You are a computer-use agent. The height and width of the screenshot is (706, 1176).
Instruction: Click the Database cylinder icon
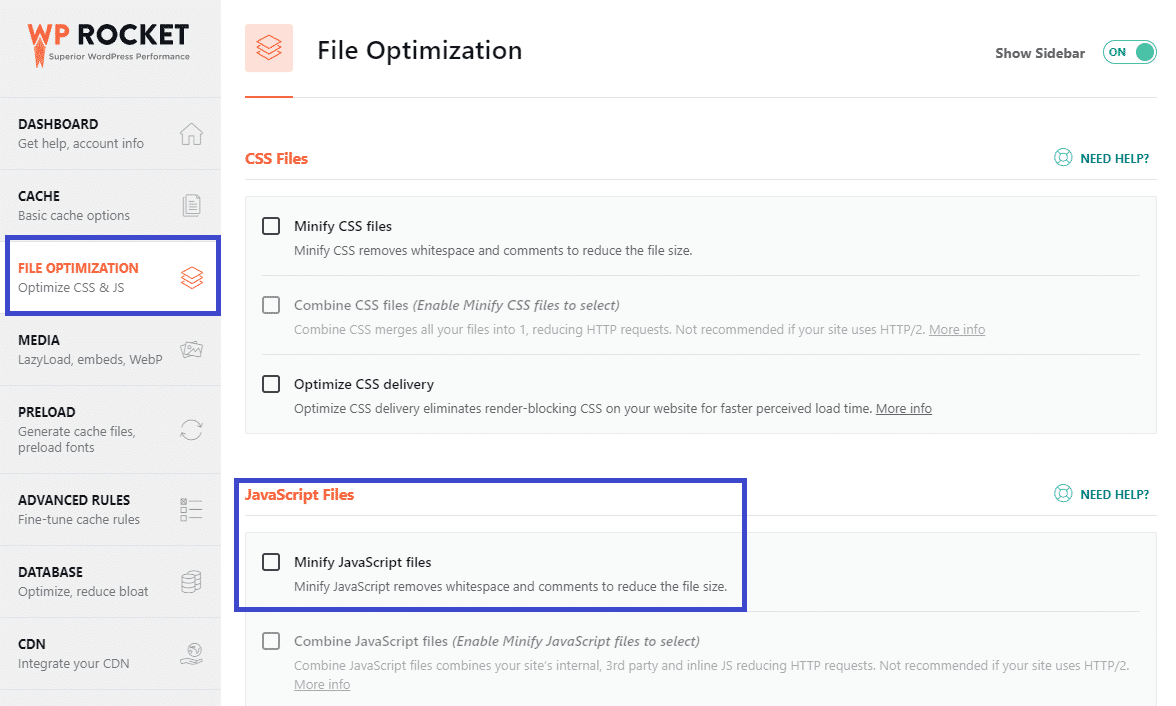pyautogui.click(x=190, y=580)
